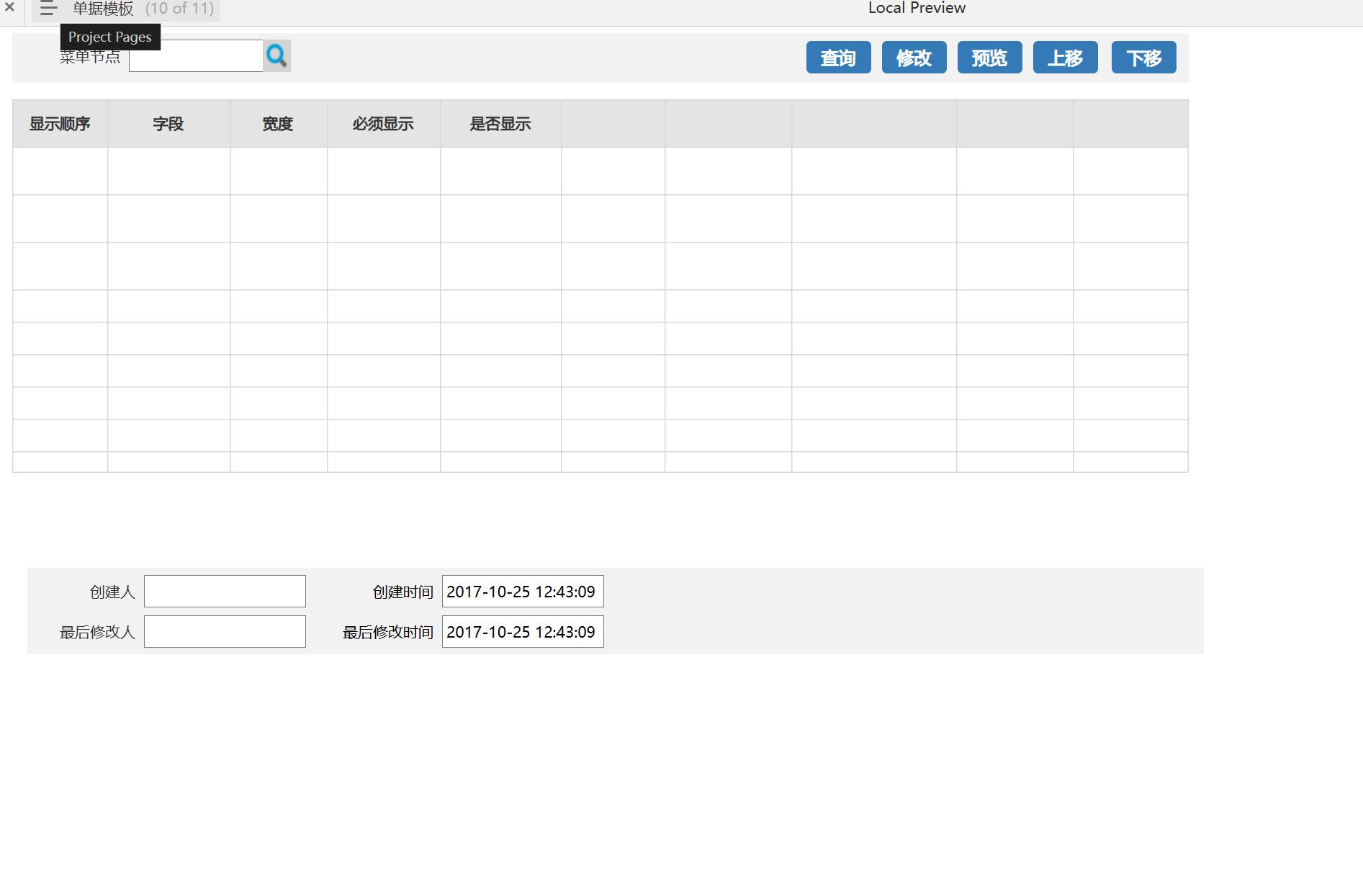Screen dimensions: 1363x896
Task: Focus the 菜单节点 input field
Action: tap(196, 55)
